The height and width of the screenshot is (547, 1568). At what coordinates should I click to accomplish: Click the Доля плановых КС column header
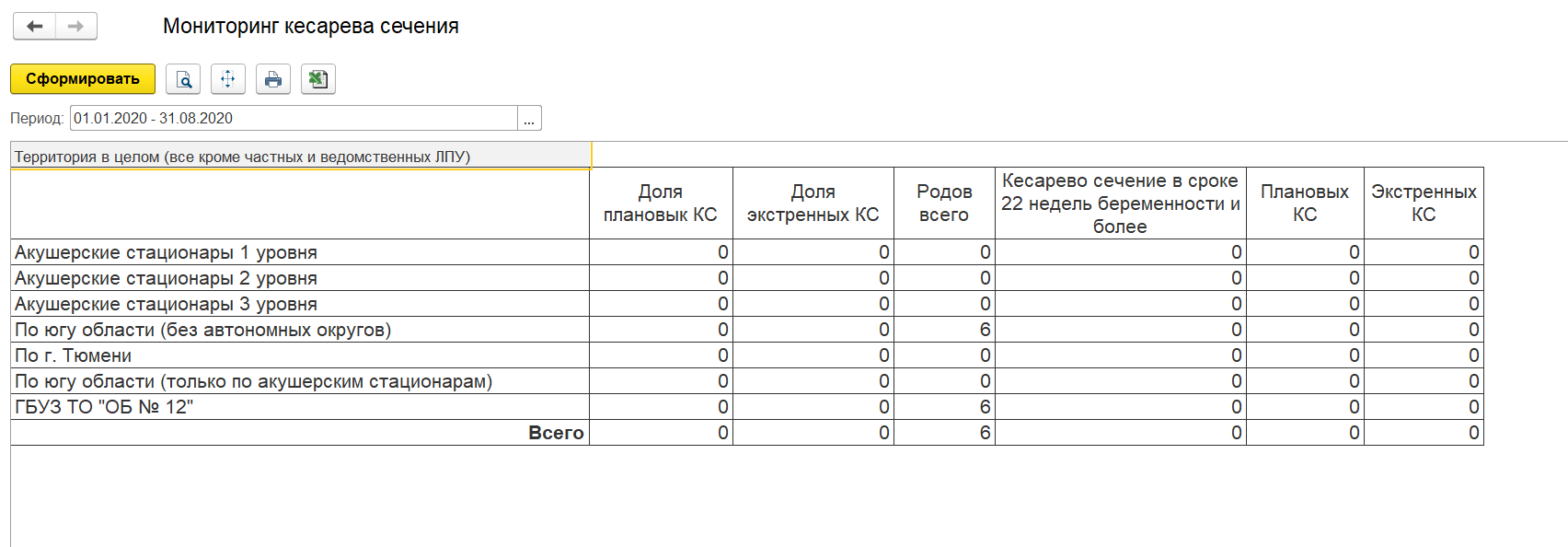pyautogui.click(x=661, y=203)
